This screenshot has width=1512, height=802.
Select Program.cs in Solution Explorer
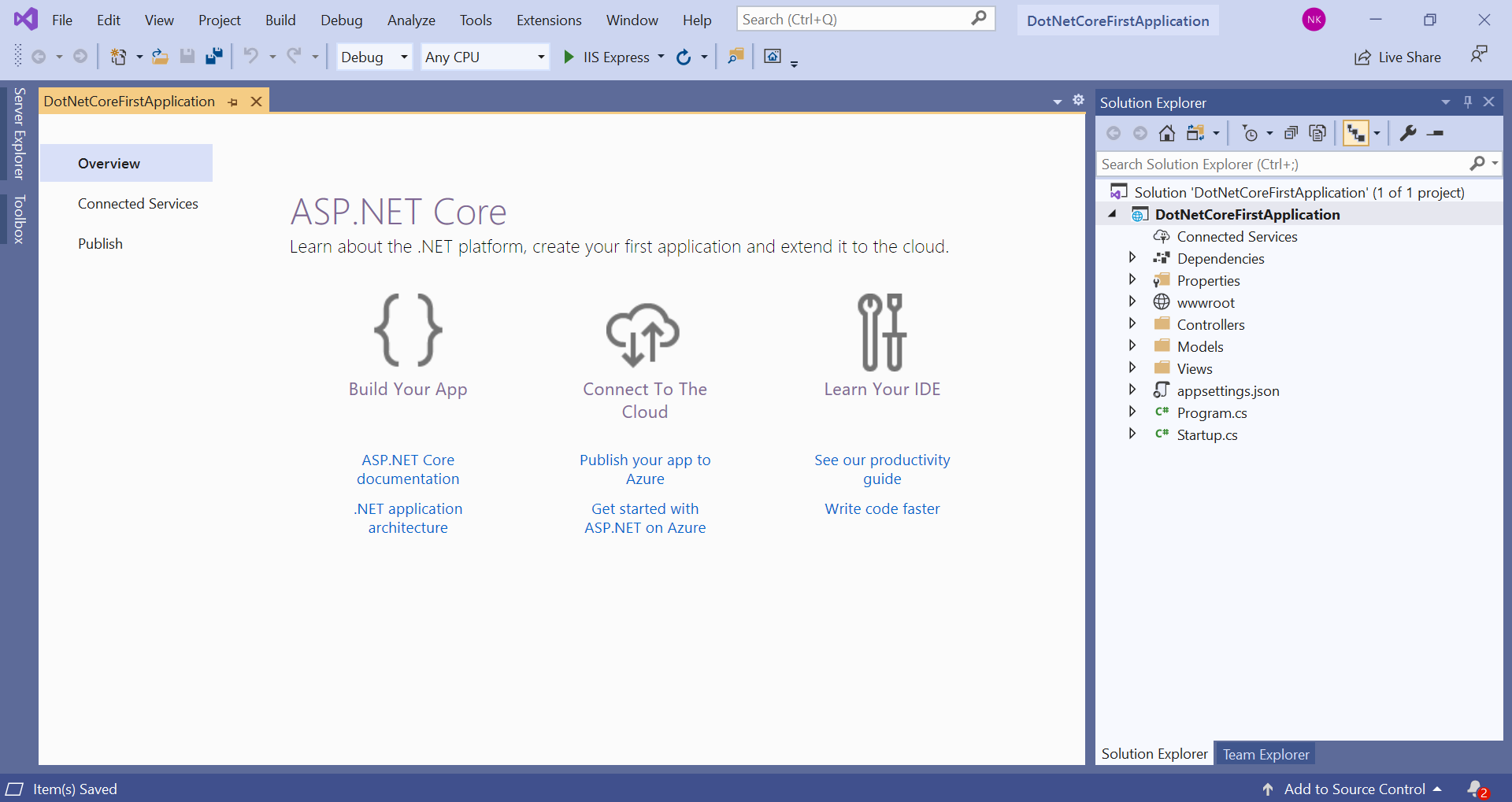click(x=1211, y=413)
